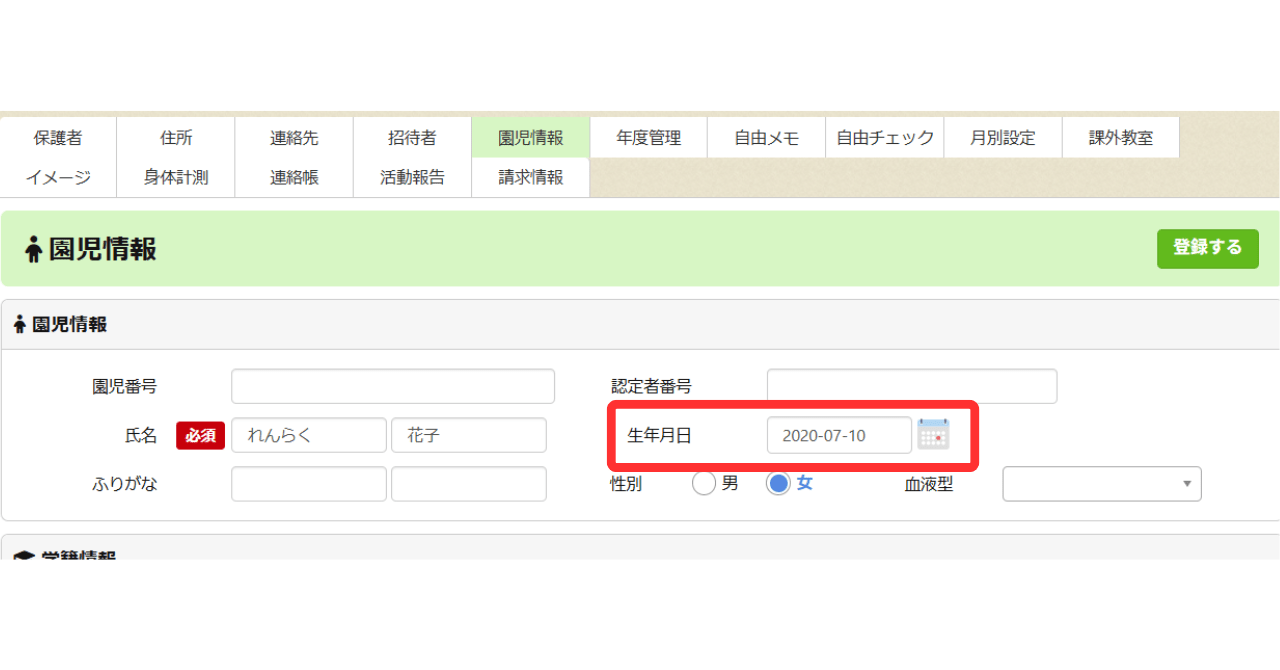1280x670 pixels.
Task: Click the 園児番号 input field
Action: click(393, 386)
